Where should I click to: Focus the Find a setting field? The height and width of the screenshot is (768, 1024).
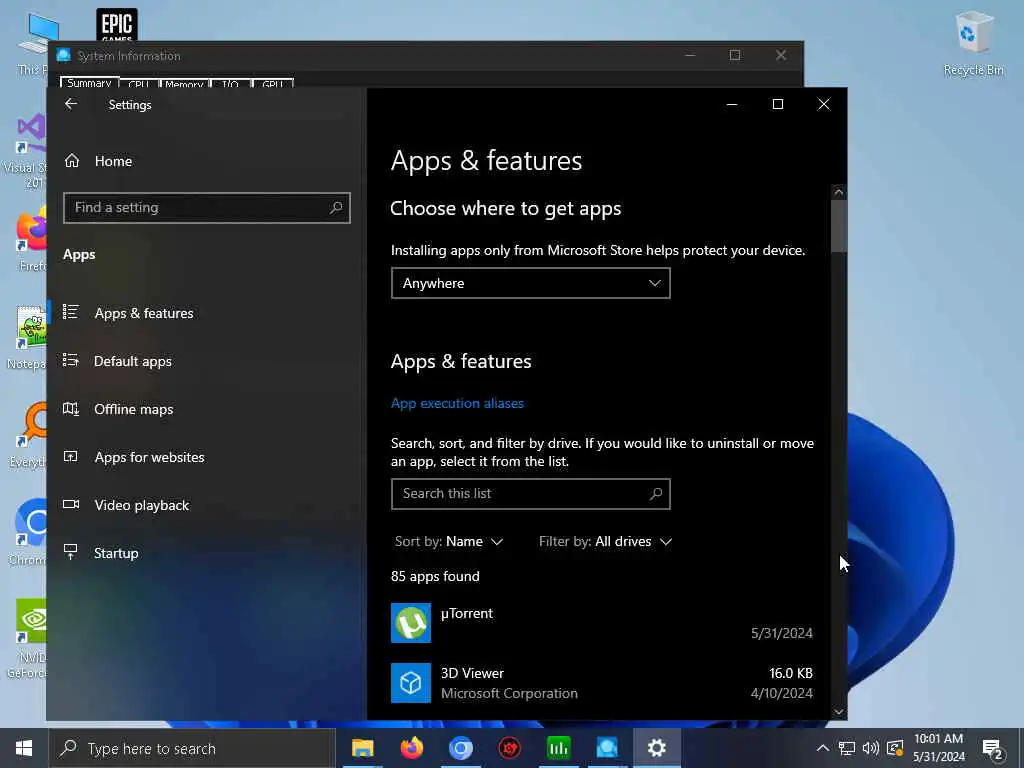pyautogui.click(x=206, y=208)
